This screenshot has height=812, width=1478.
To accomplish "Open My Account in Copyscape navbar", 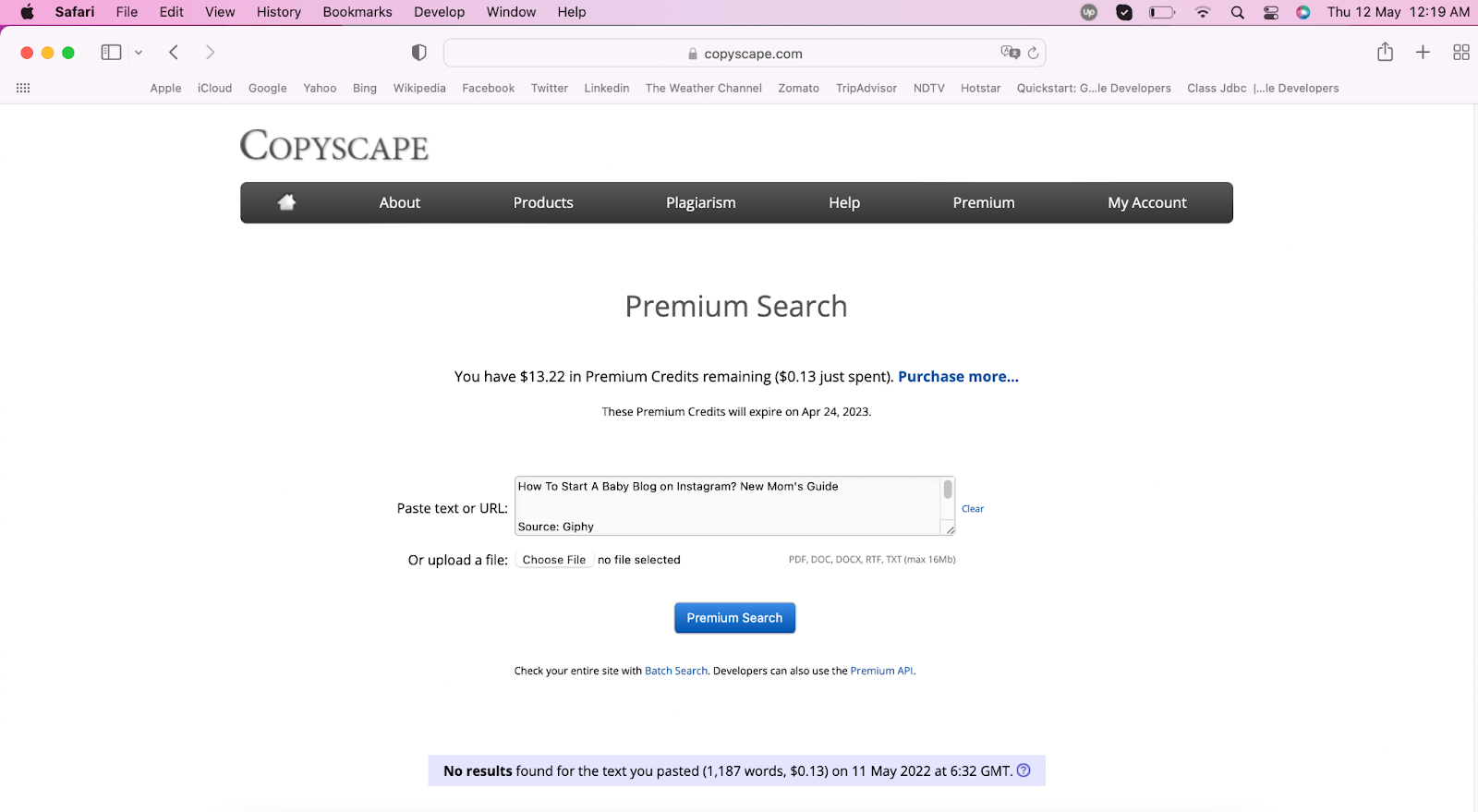I will [x=1147, y=202].
